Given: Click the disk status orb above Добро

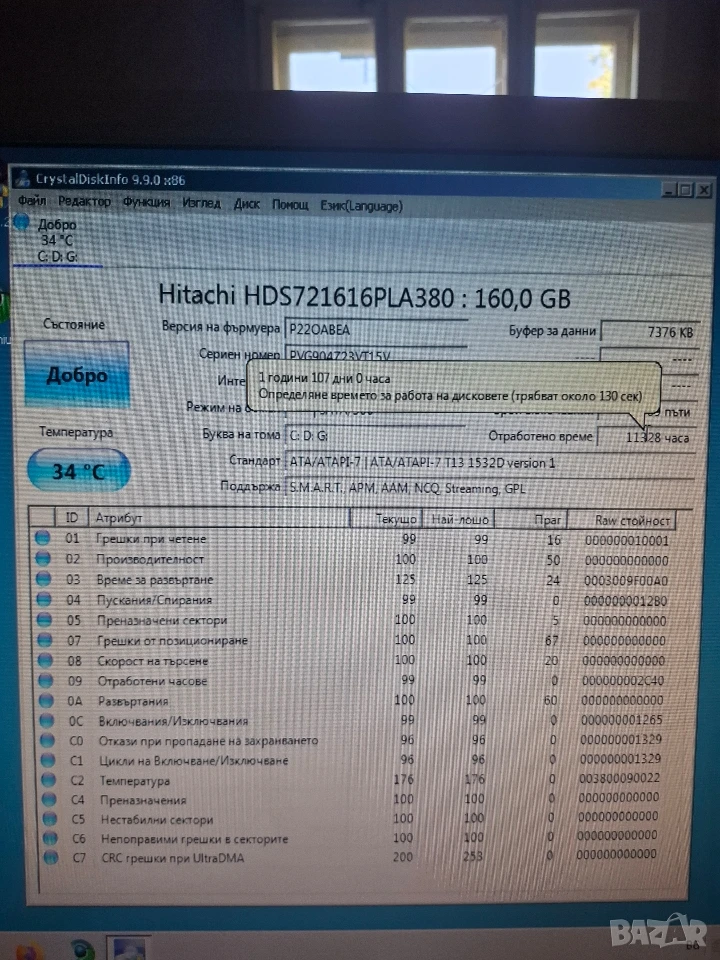Looking at the screenshot, I should click(21, 222).
